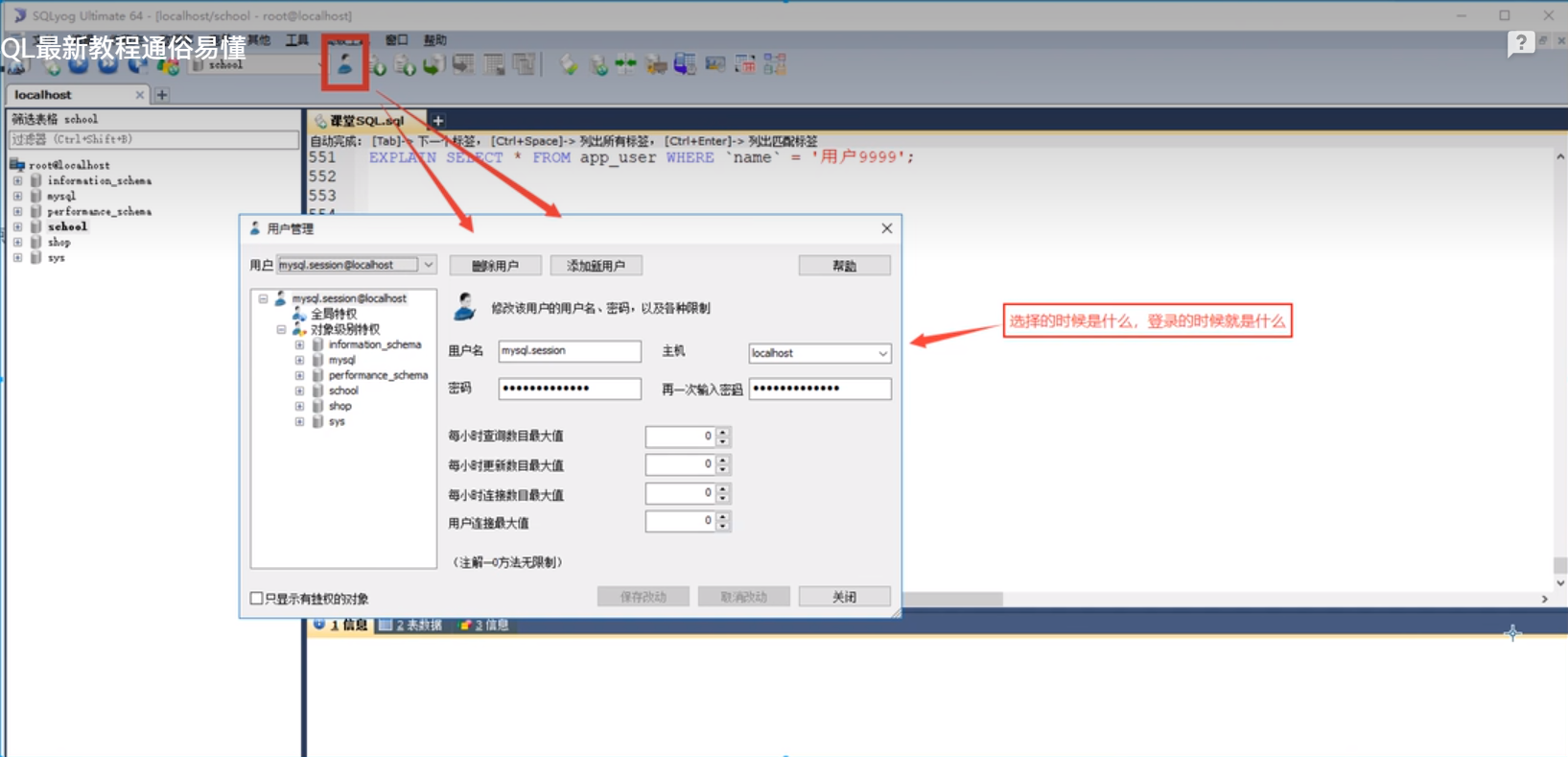Expand sys node in object browser
The image size is (1568, 757).
tap(17, 257)
